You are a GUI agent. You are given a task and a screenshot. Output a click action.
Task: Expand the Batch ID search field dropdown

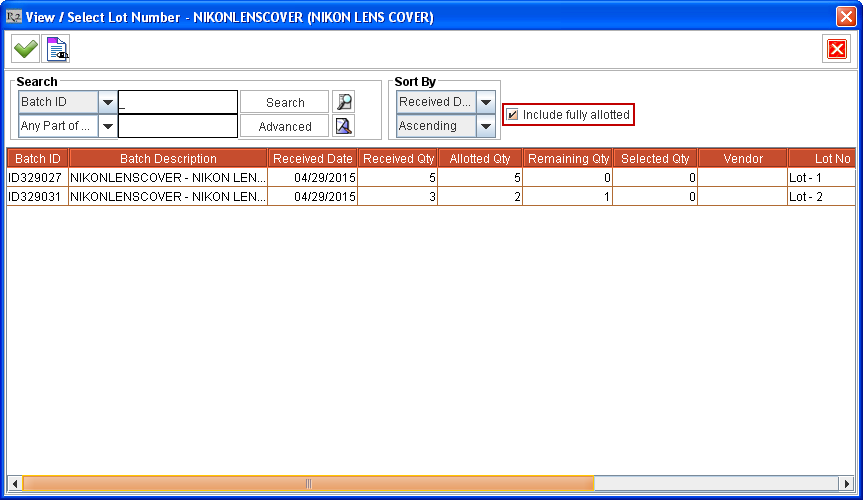click(107, 102)
